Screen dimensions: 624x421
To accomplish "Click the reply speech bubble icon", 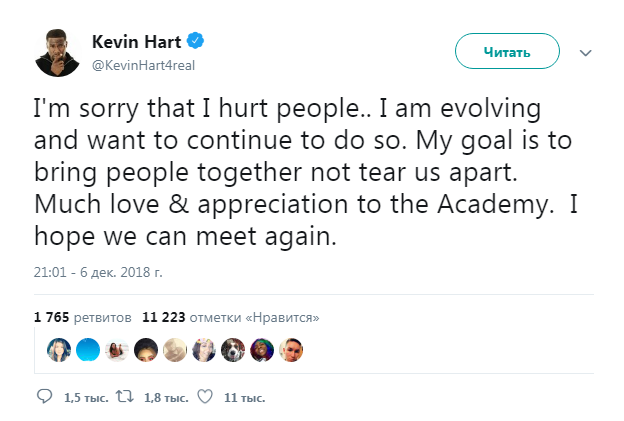I will coord(44,397).
